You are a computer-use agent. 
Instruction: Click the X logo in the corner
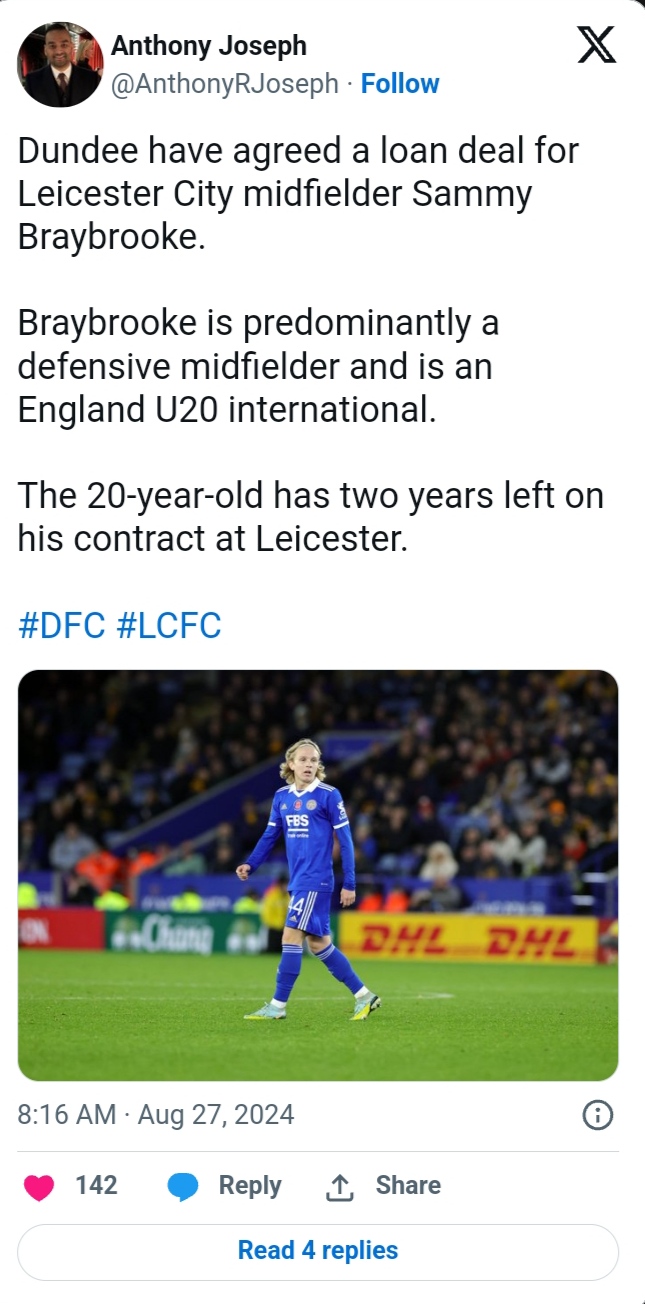(x=597, y=46)
